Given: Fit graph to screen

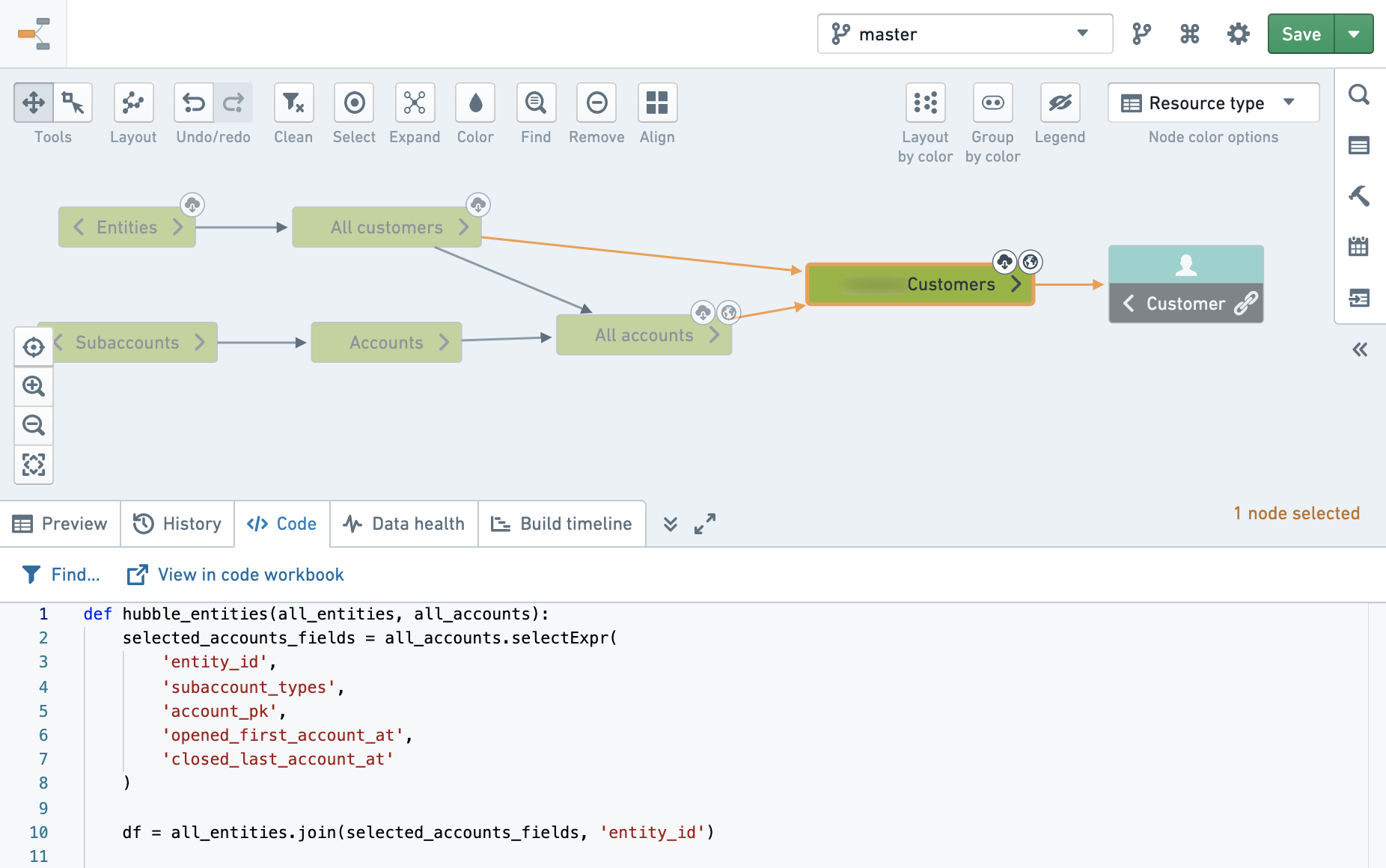Looking at the screenshot, I should (34, 465).
